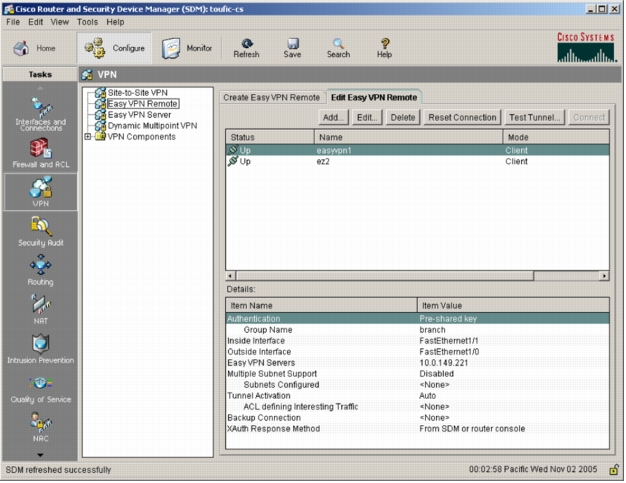Click the Test Tunnel... button
626x483 pixels.
535,118
